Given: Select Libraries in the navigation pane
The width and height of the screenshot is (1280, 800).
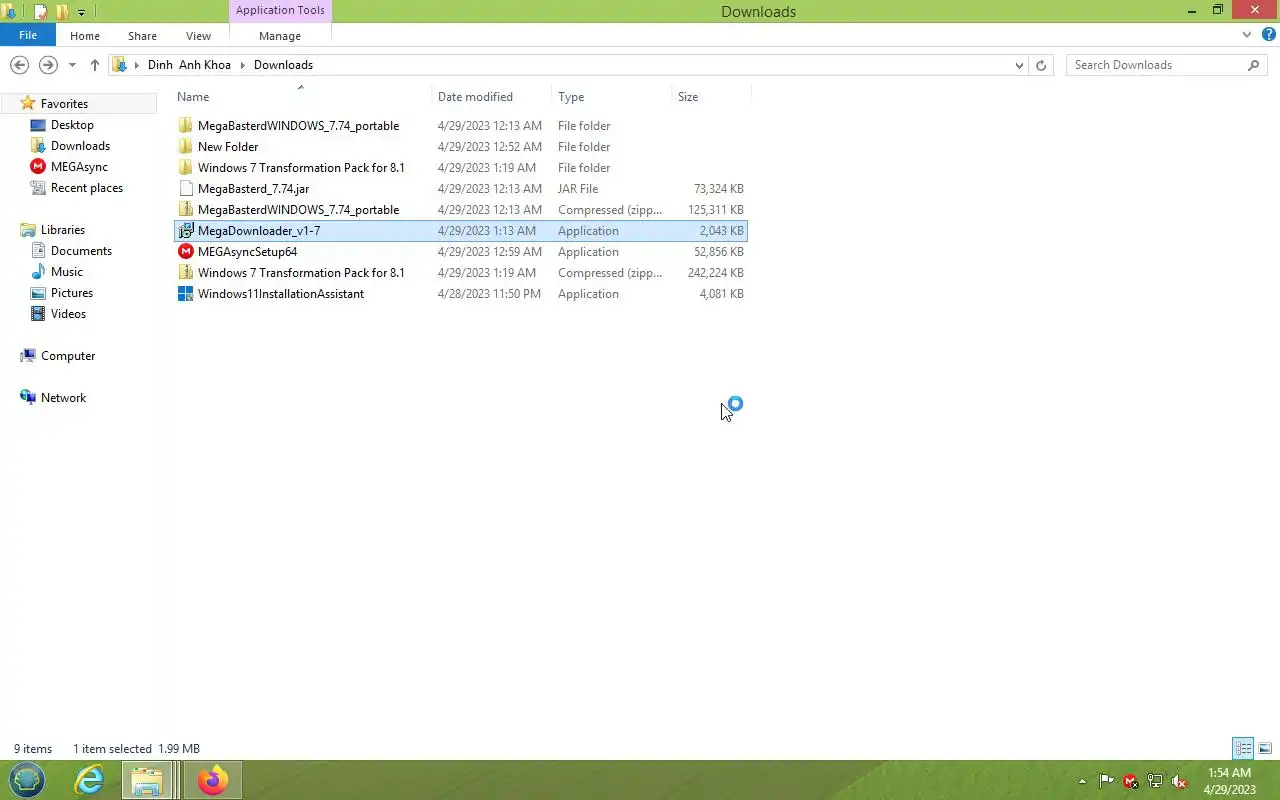Looking at the screenshot, I should click(x=63, y=230).
